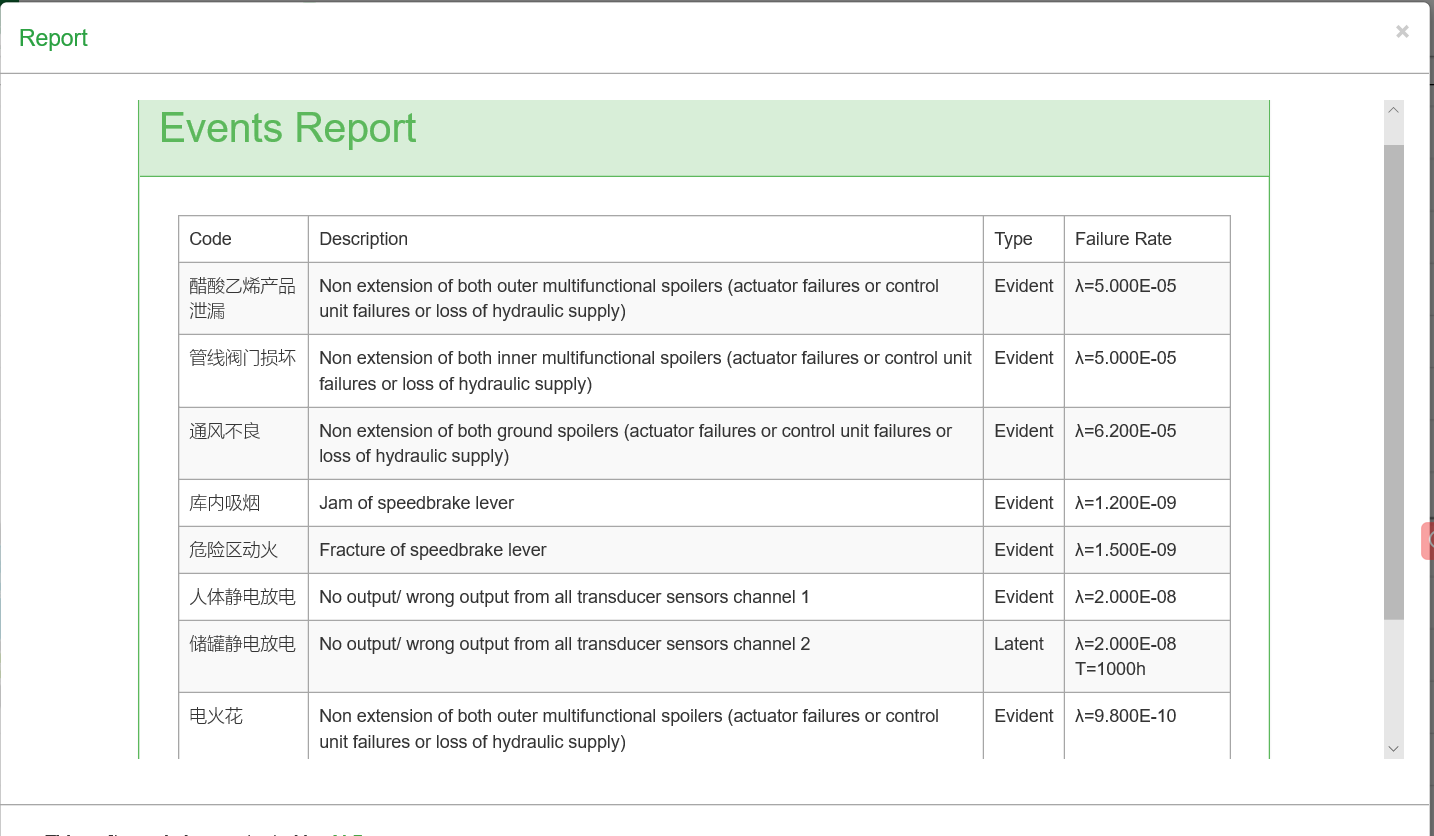
Task: Click the Report dialog title
Action: [53, 38]
